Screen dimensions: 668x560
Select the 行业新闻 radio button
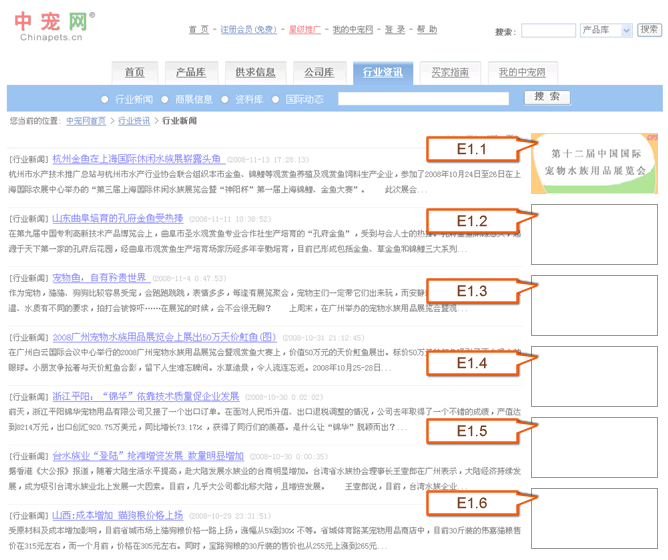(105, 100)
